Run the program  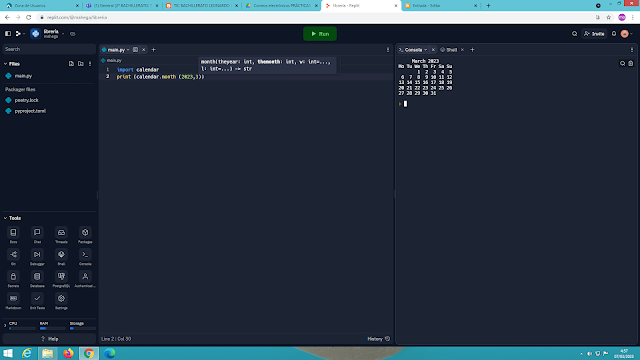click(320, 34)
